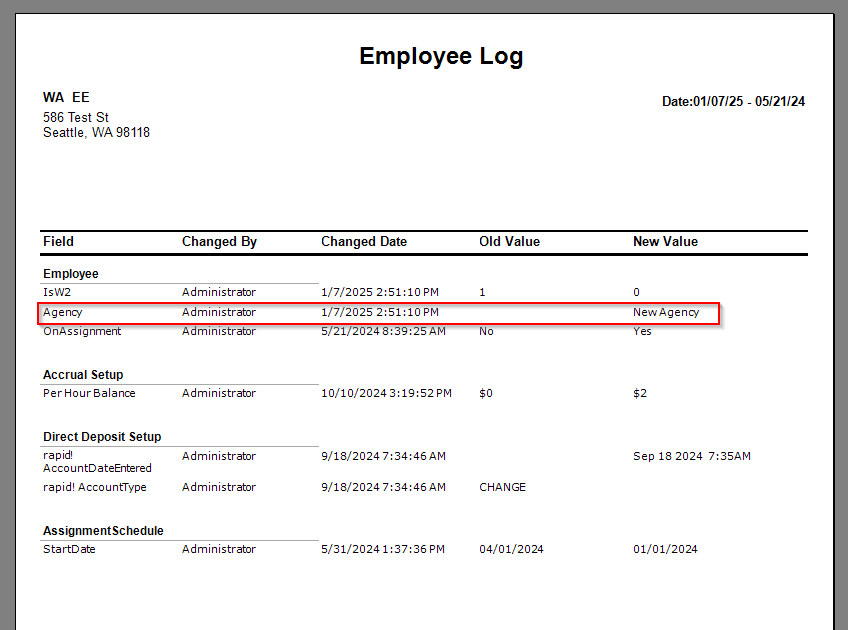Screen dimensions: 848x630
Task: Select the Employee section heading
Action: pos(71,274)
